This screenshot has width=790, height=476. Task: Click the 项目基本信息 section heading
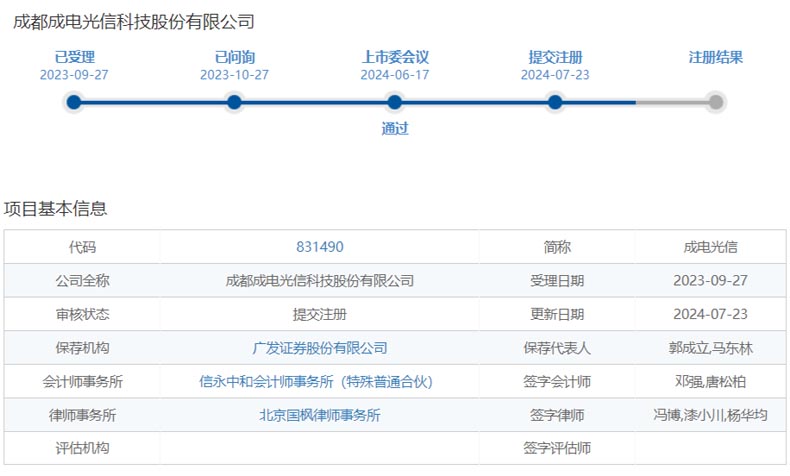click(x=55, y=209)
